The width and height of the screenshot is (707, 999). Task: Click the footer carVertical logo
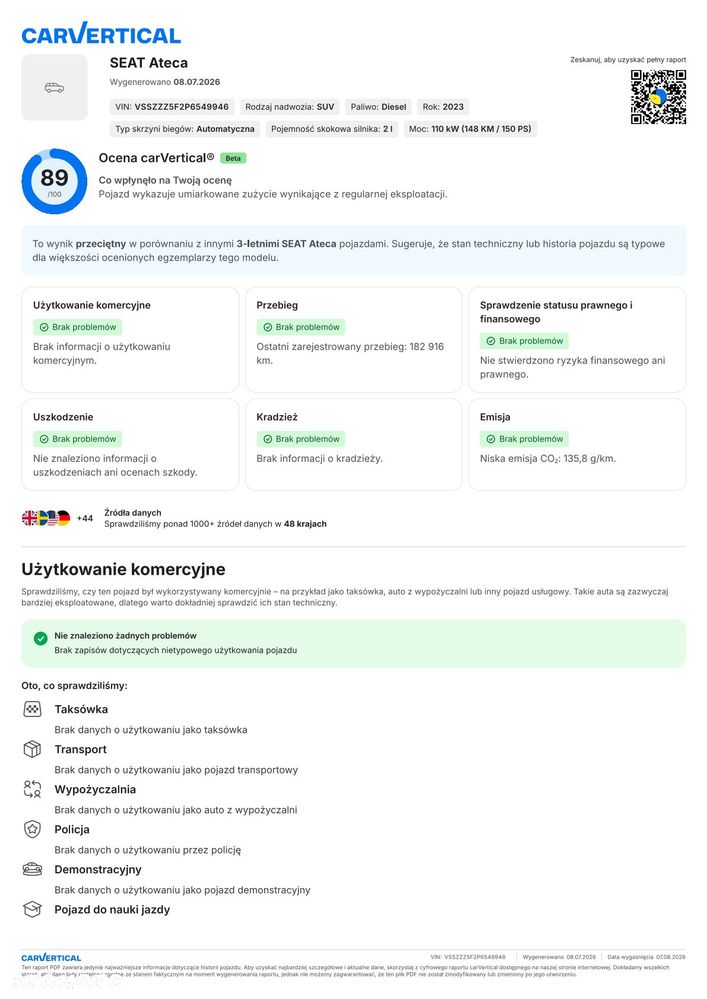51,958
